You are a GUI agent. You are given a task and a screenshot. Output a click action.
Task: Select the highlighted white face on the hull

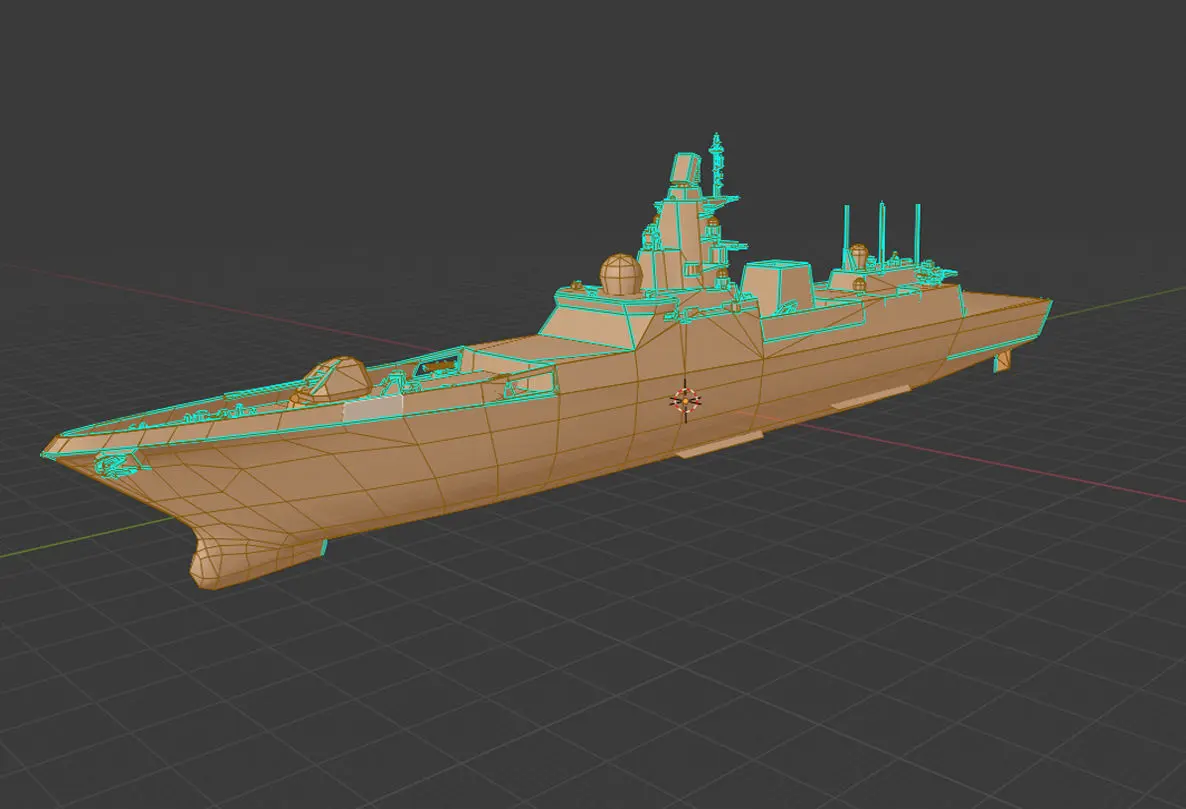pos(373,409)
